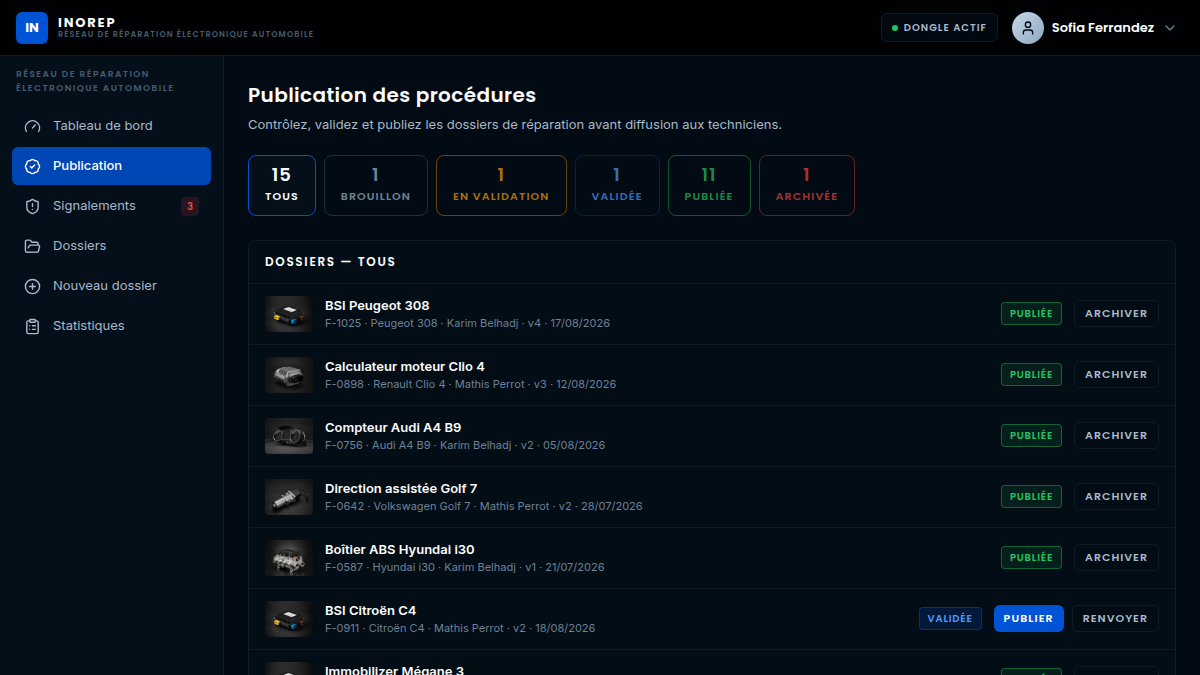This screenshot has width=1200, height=675.
Task: Open Calculateur moteur Clio 4 thumbnail
Action: coord(289,375)
